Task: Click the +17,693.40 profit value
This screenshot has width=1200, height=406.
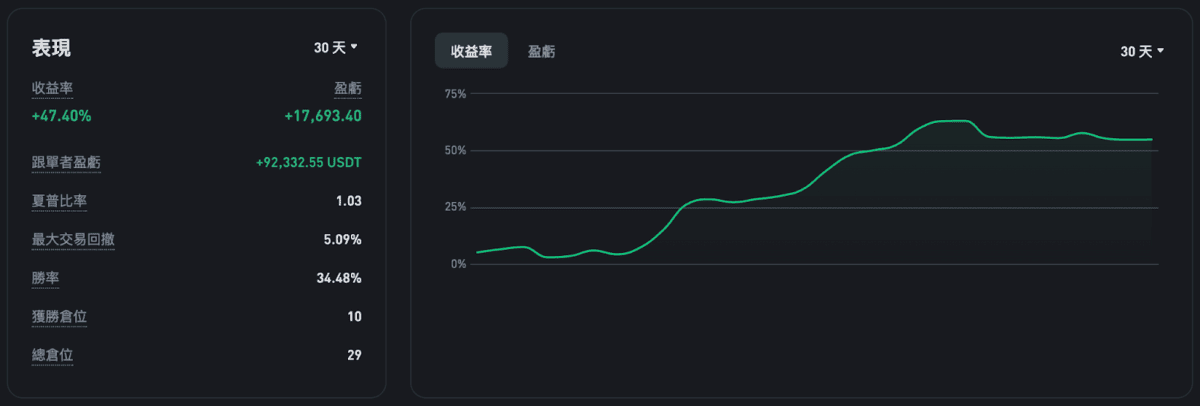Action: point(323,116)
